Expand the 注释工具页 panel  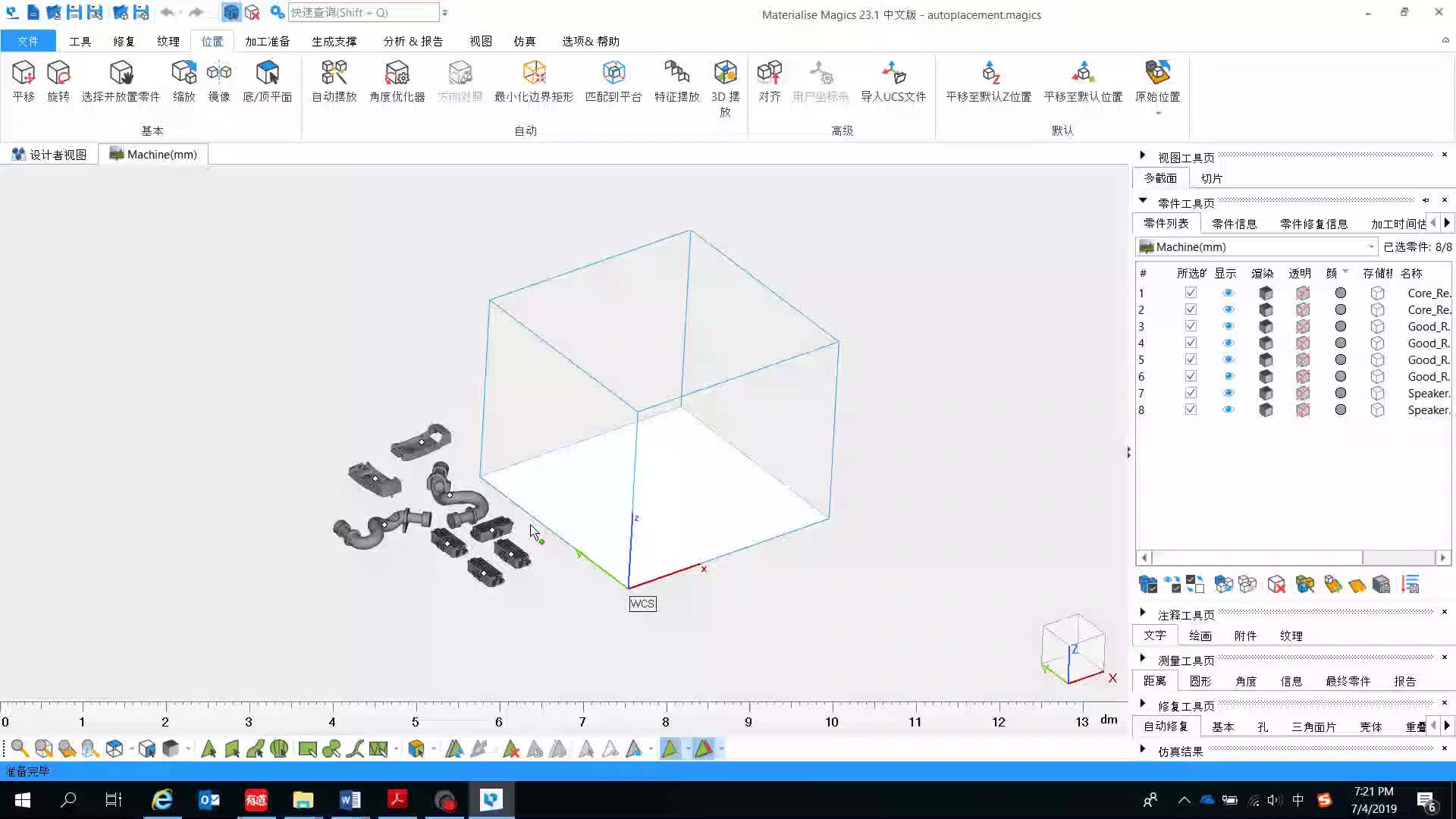pos(1143,613)
